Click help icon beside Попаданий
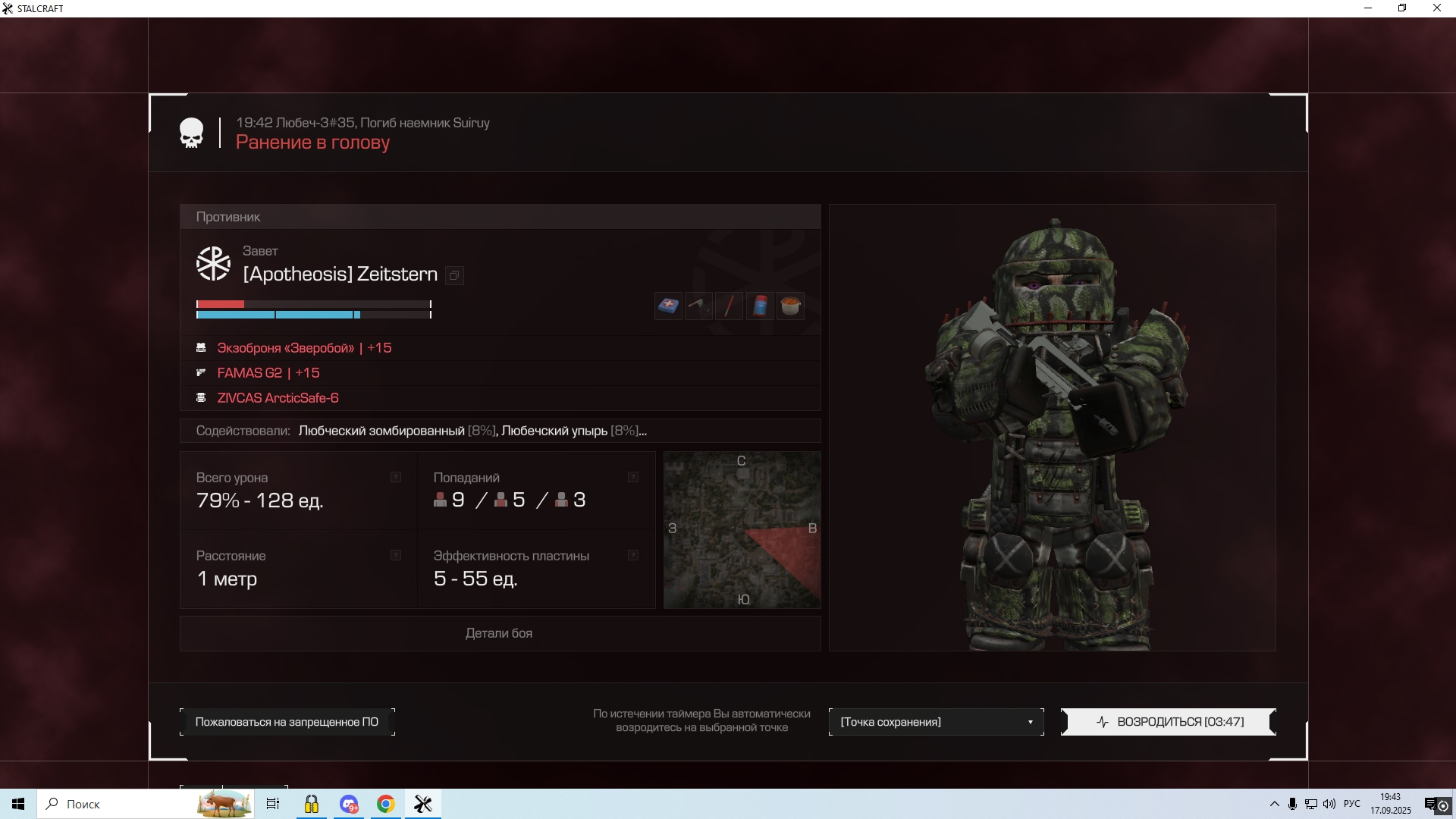Screen dimensions: 1456x819 coord(632,477)
